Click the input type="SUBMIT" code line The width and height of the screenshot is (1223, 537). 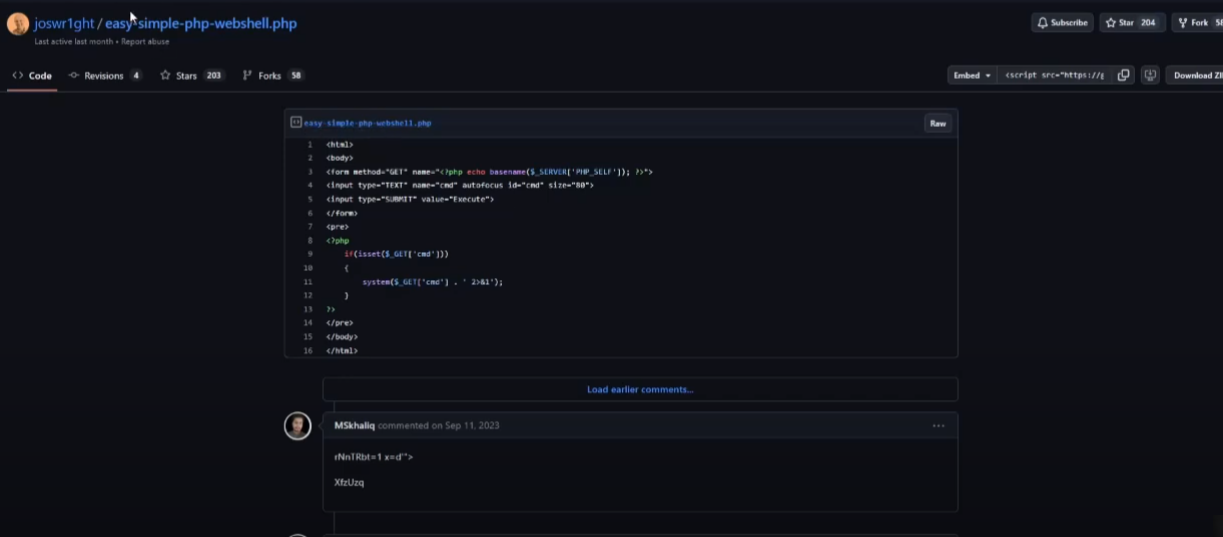pos(410,199)
